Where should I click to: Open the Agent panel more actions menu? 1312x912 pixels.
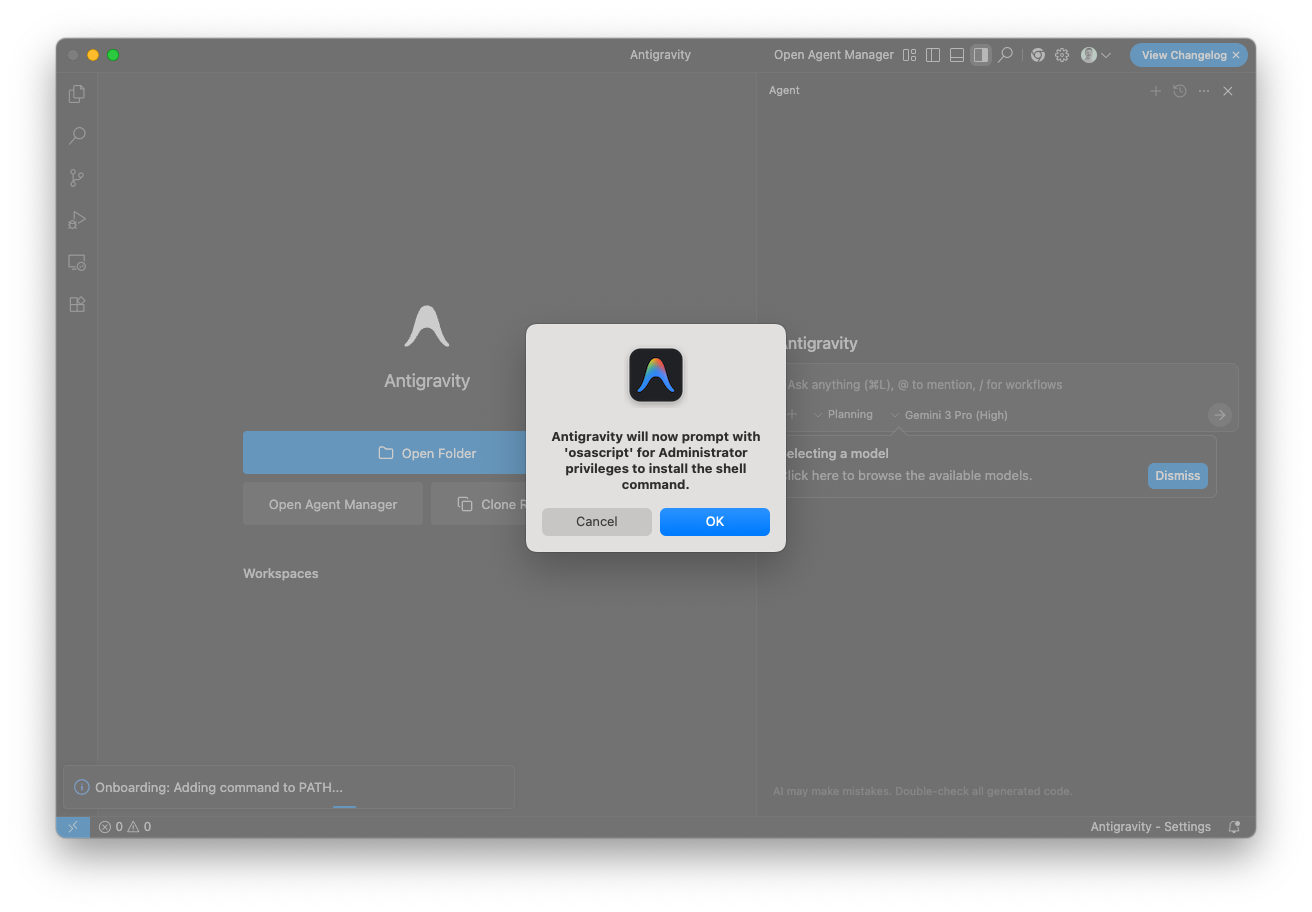pos(1204,91)
